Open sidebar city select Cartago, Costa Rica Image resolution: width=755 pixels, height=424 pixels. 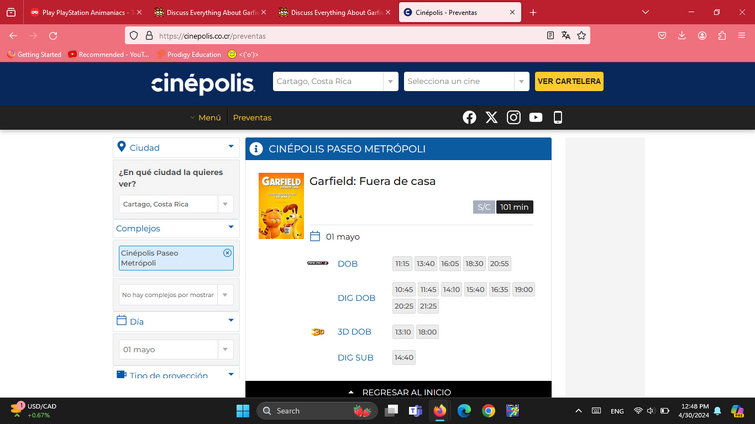tap(176, 204)
